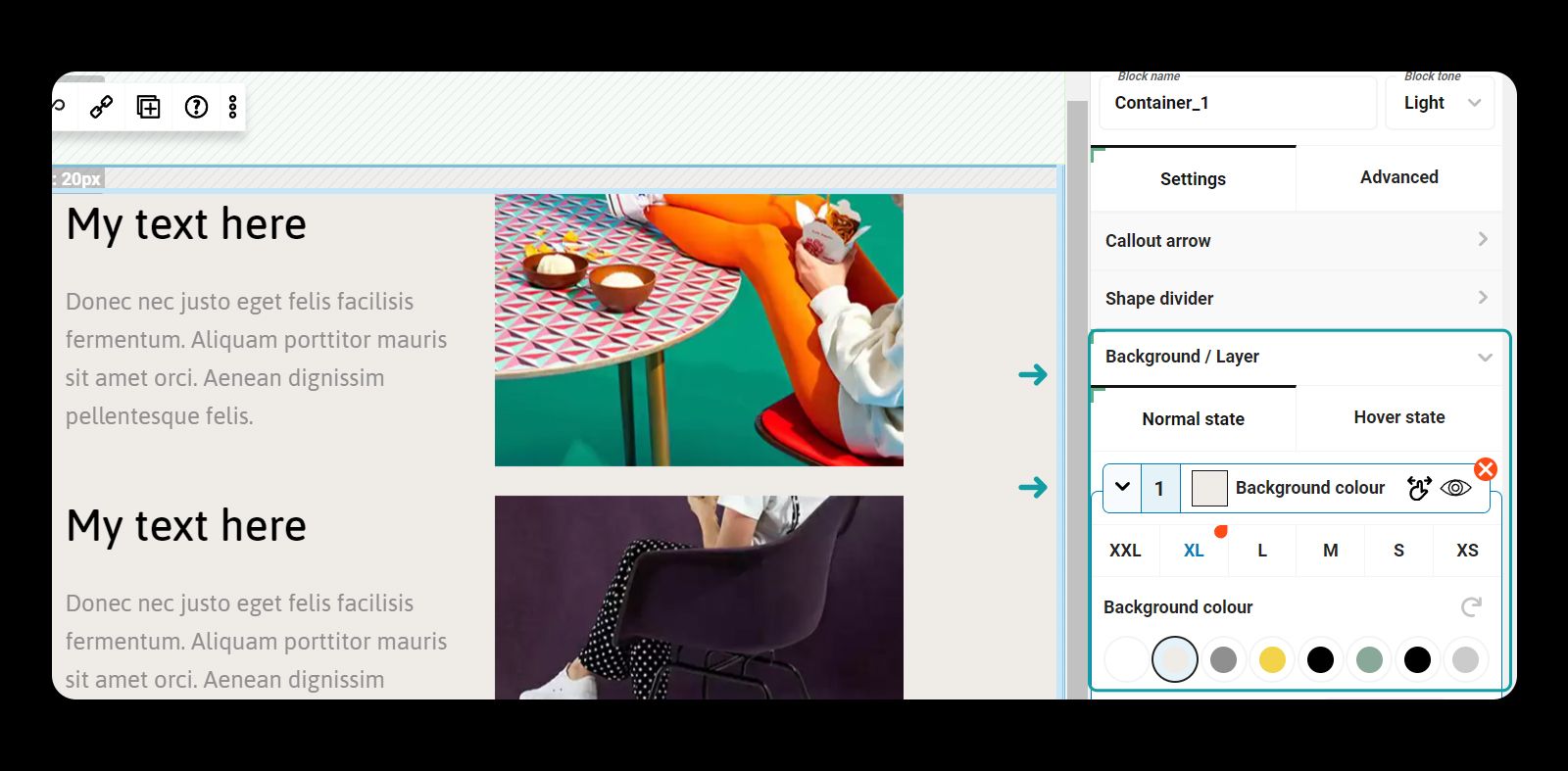The height and width of the screenshot is (771, 1568).
Task: Expand the Shape divider section
Action: click(1296, 299)
